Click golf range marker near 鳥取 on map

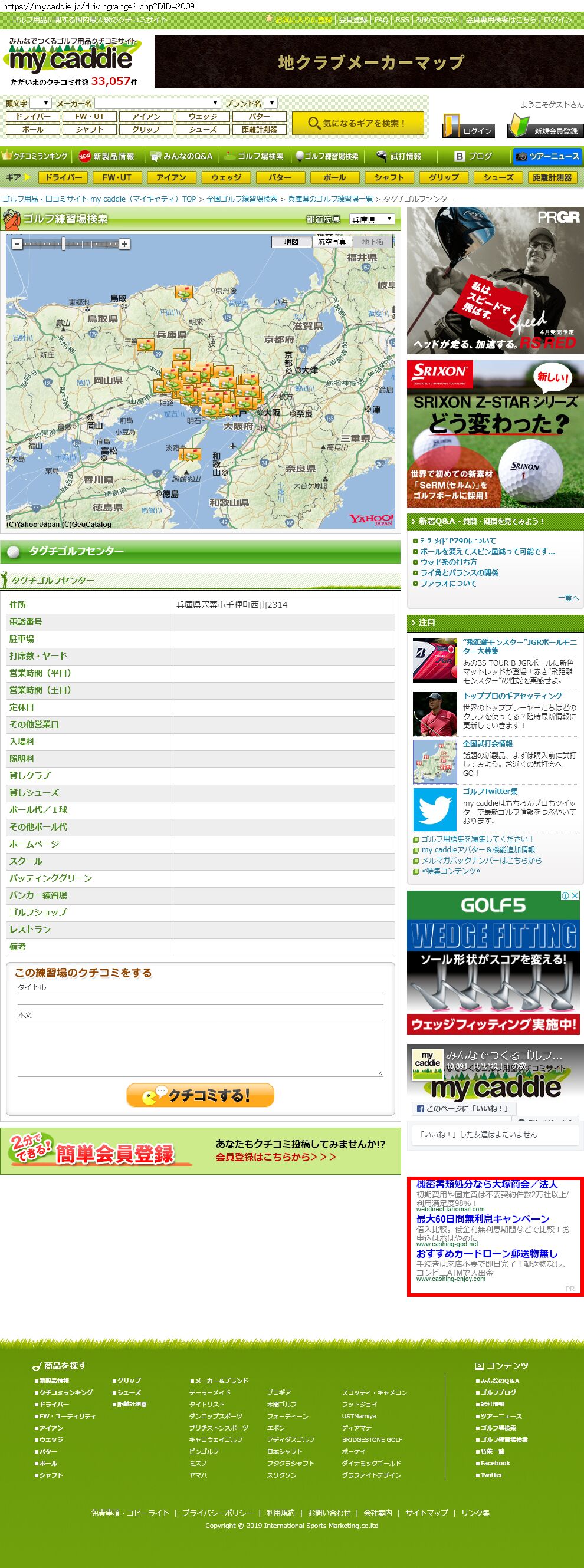(183, 292)
